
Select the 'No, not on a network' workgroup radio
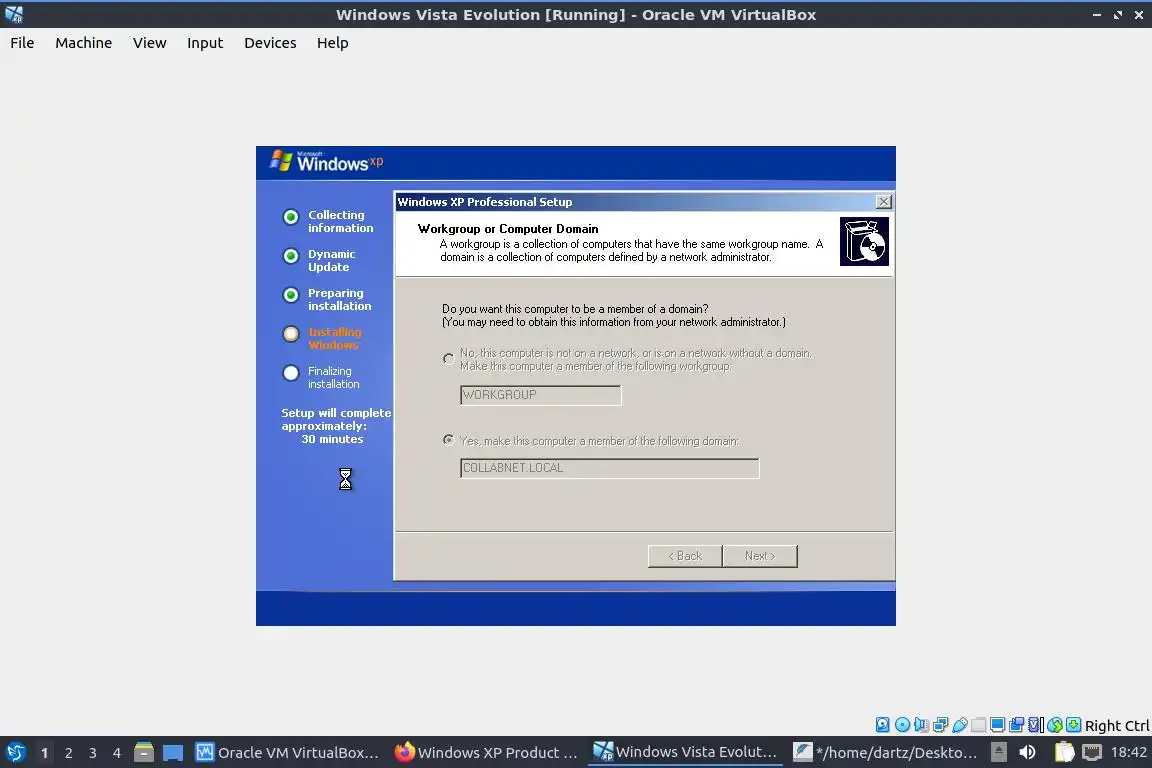click(x=449, y=359)
